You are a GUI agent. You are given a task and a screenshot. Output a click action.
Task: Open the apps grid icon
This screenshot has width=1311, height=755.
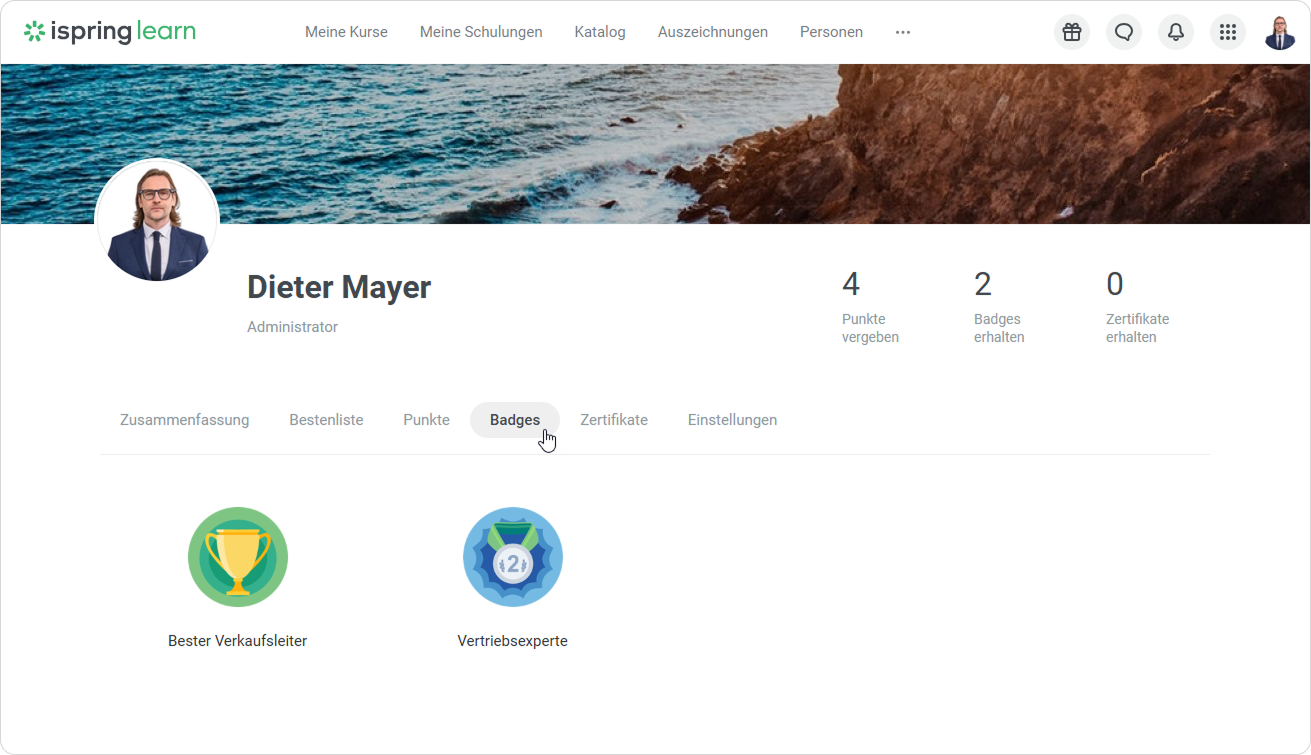(1228, 32)
